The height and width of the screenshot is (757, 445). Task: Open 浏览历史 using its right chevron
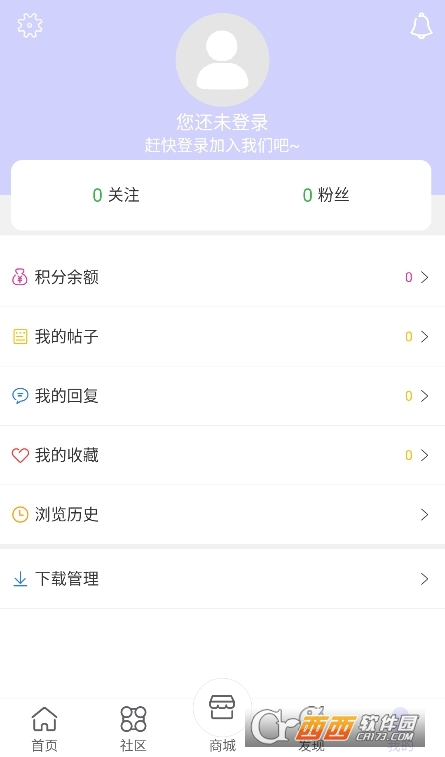point(424,515)
